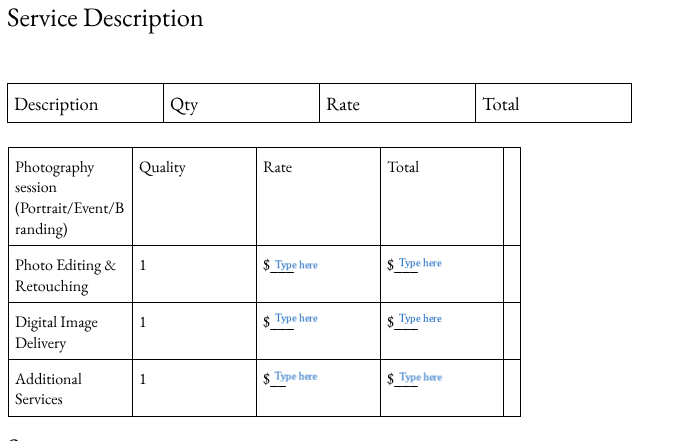Select the Additional Services cell
The height and width of the screenshot is (441, 687).
[x=48, y=389]
